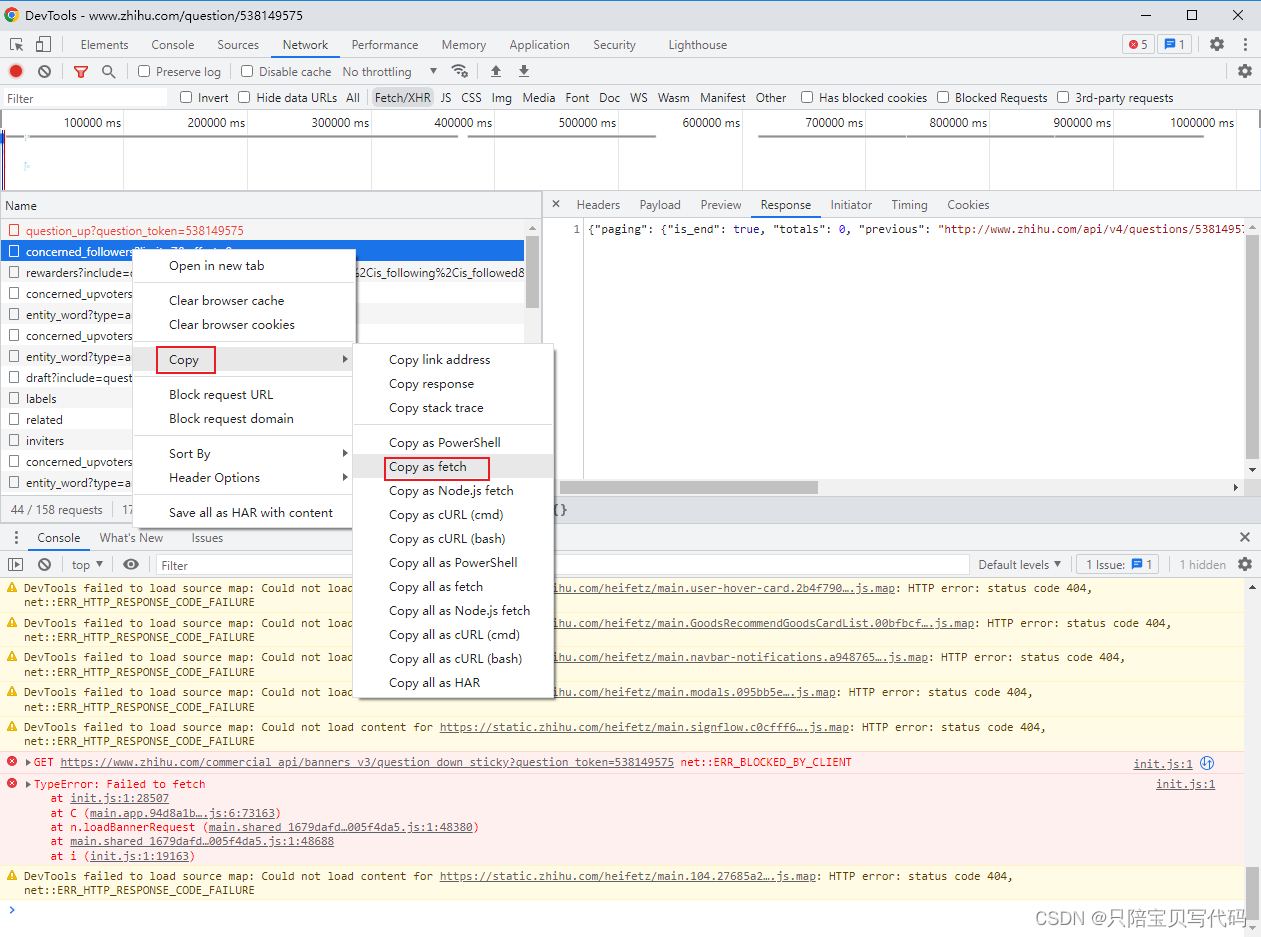Open network conditions wifi icon
The width and height of the screenshot is (1261, 937).
click(460, 71)
